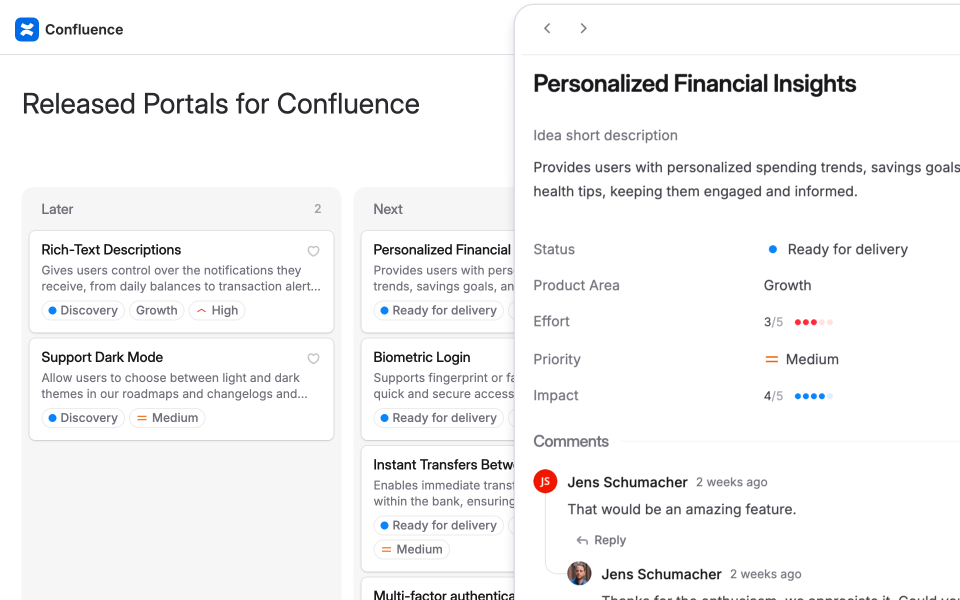The image size is (960, 600).
Task: Open the Rich-Text Descriptions idea card
Action: [x=111, y=250]
